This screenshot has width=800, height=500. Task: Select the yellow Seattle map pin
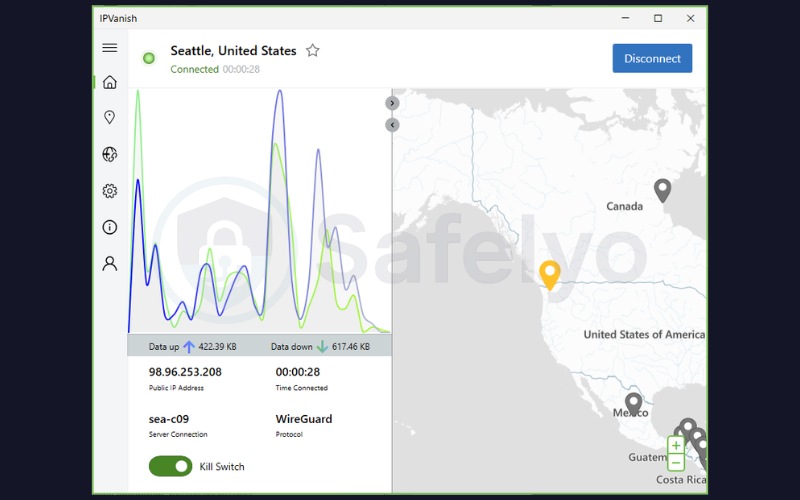pyautogui.click(x=549, y=276)
